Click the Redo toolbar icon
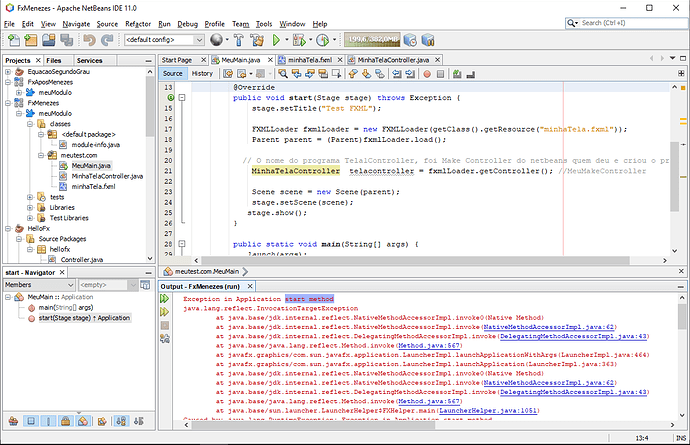 (x=107, y=40)
